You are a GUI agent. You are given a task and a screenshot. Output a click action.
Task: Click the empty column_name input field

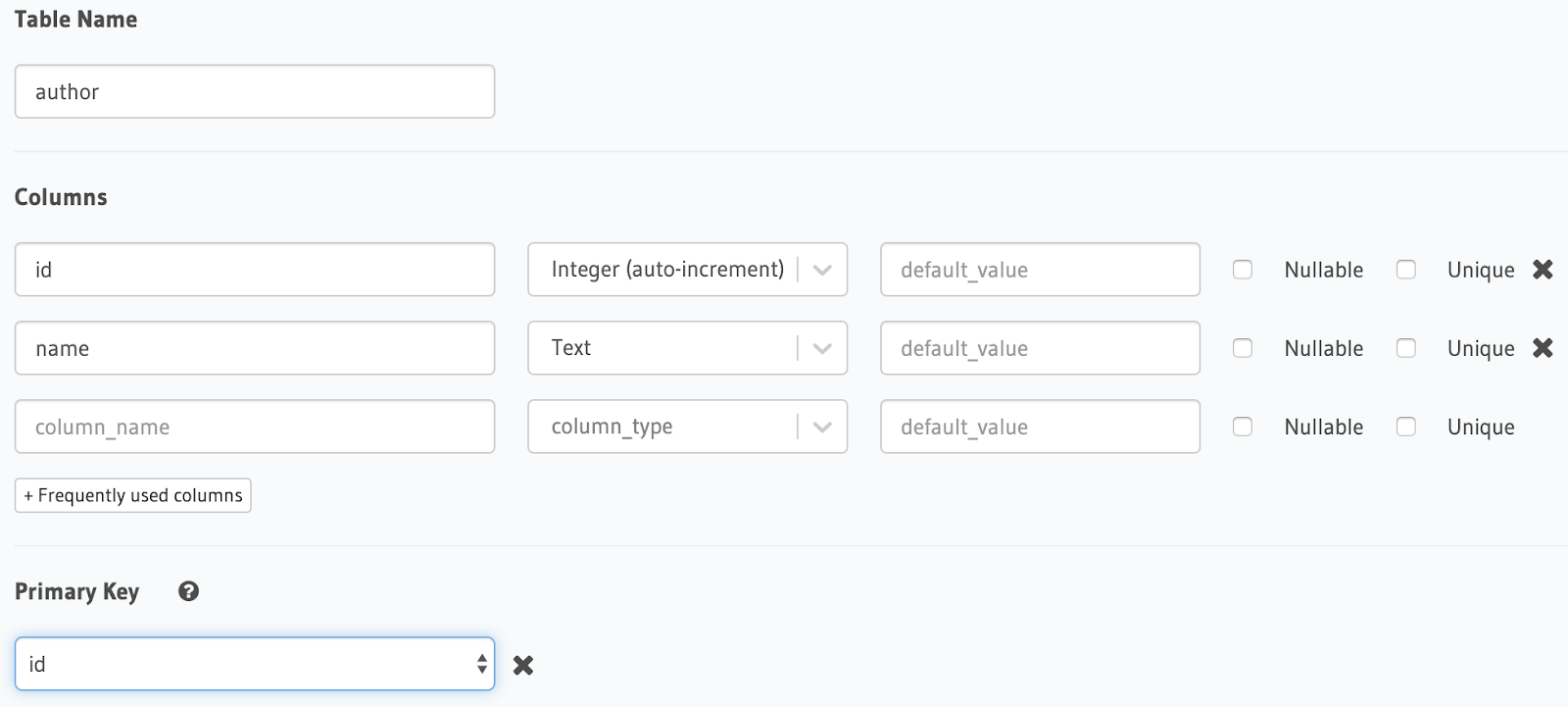[255, 427]
